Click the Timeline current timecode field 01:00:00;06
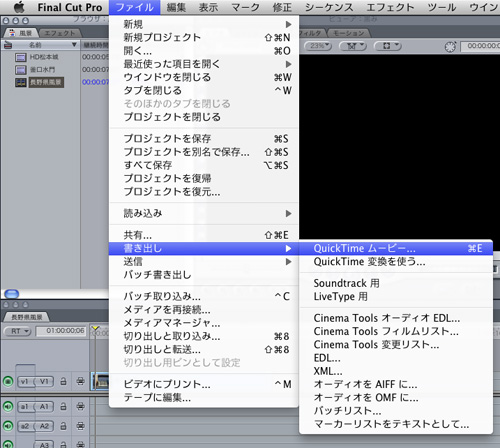Image resolution: width=500 pixels, height=448 pixels. 61,331
